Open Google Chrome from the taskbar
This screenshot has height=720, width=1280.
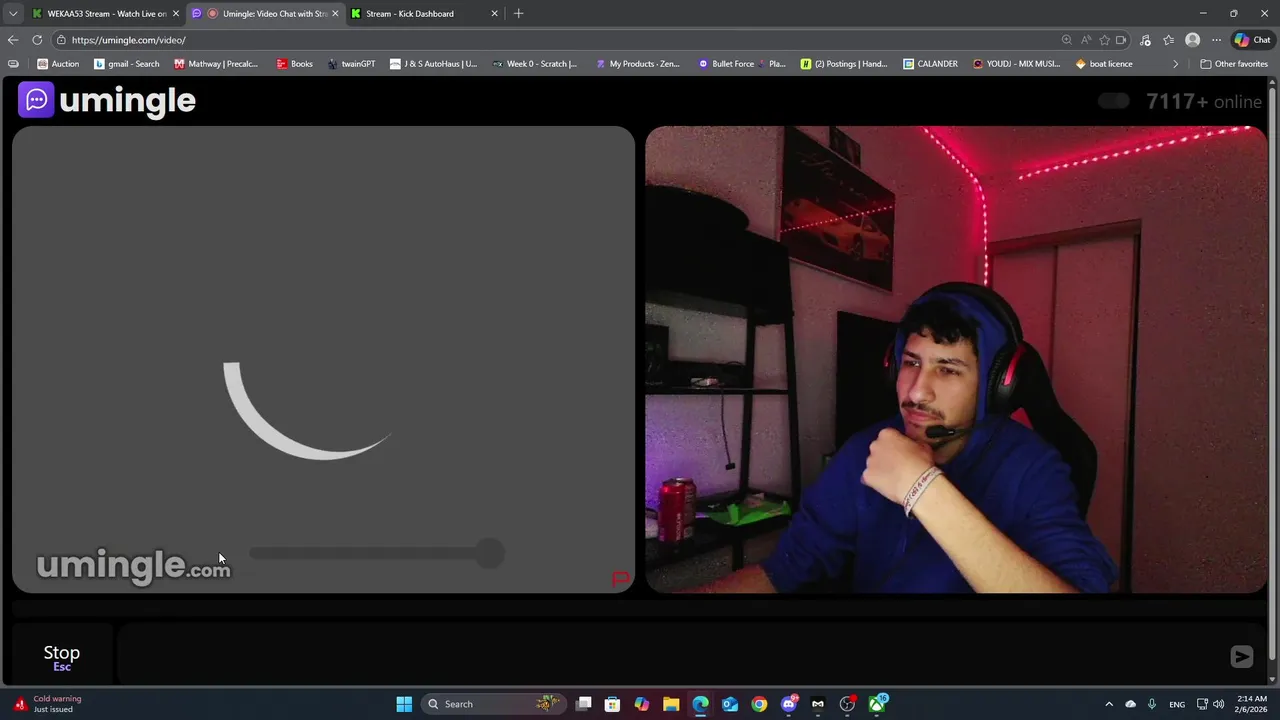(759, 704)
